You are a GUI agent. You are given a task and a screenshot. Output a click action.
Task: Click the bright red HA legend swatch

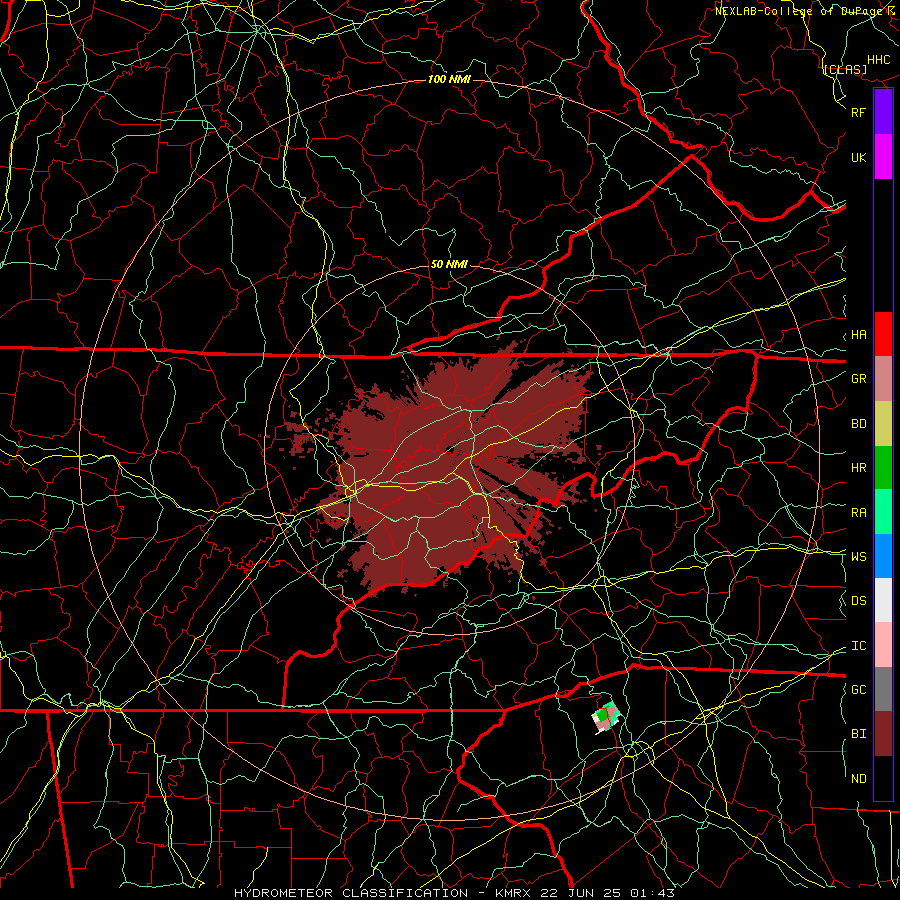click(883, 334)
